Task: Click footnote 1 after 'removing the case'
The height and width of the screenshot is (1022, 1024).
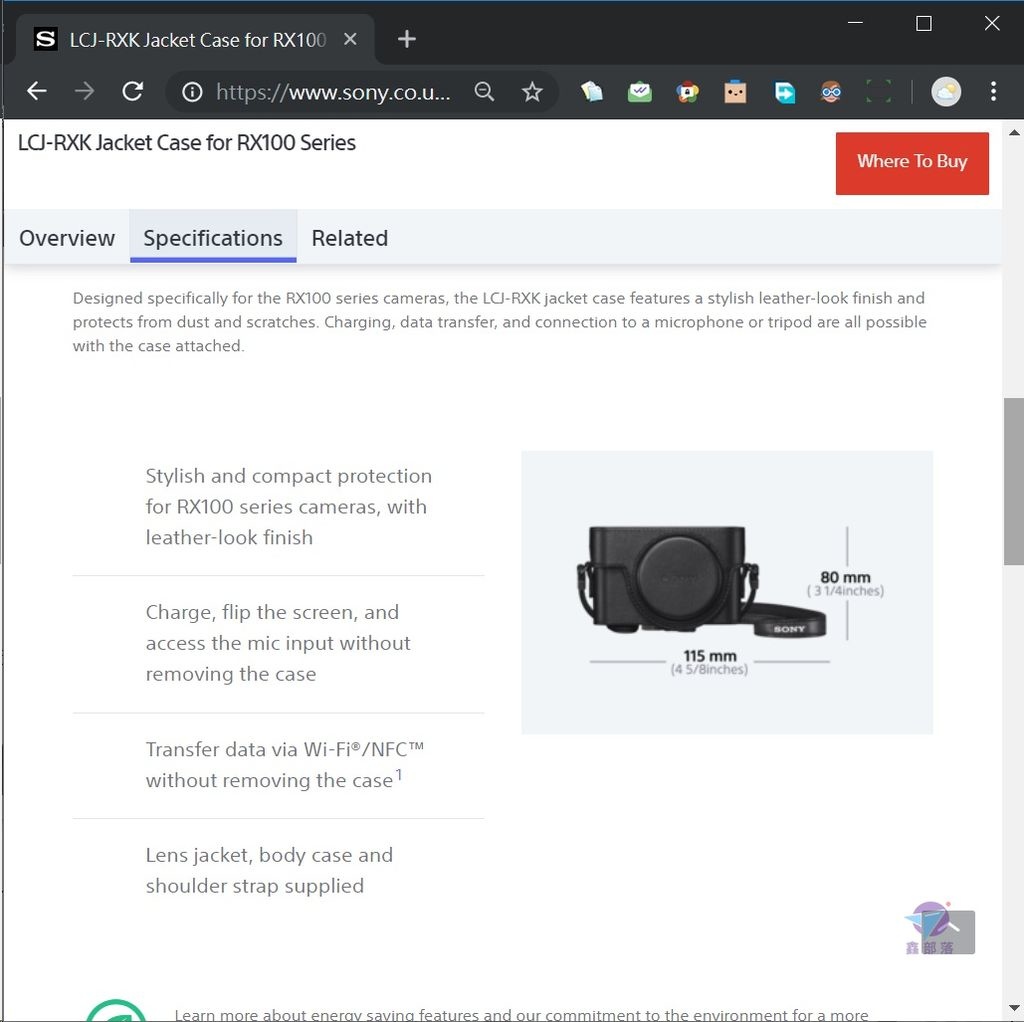Action: click(399, 774)
